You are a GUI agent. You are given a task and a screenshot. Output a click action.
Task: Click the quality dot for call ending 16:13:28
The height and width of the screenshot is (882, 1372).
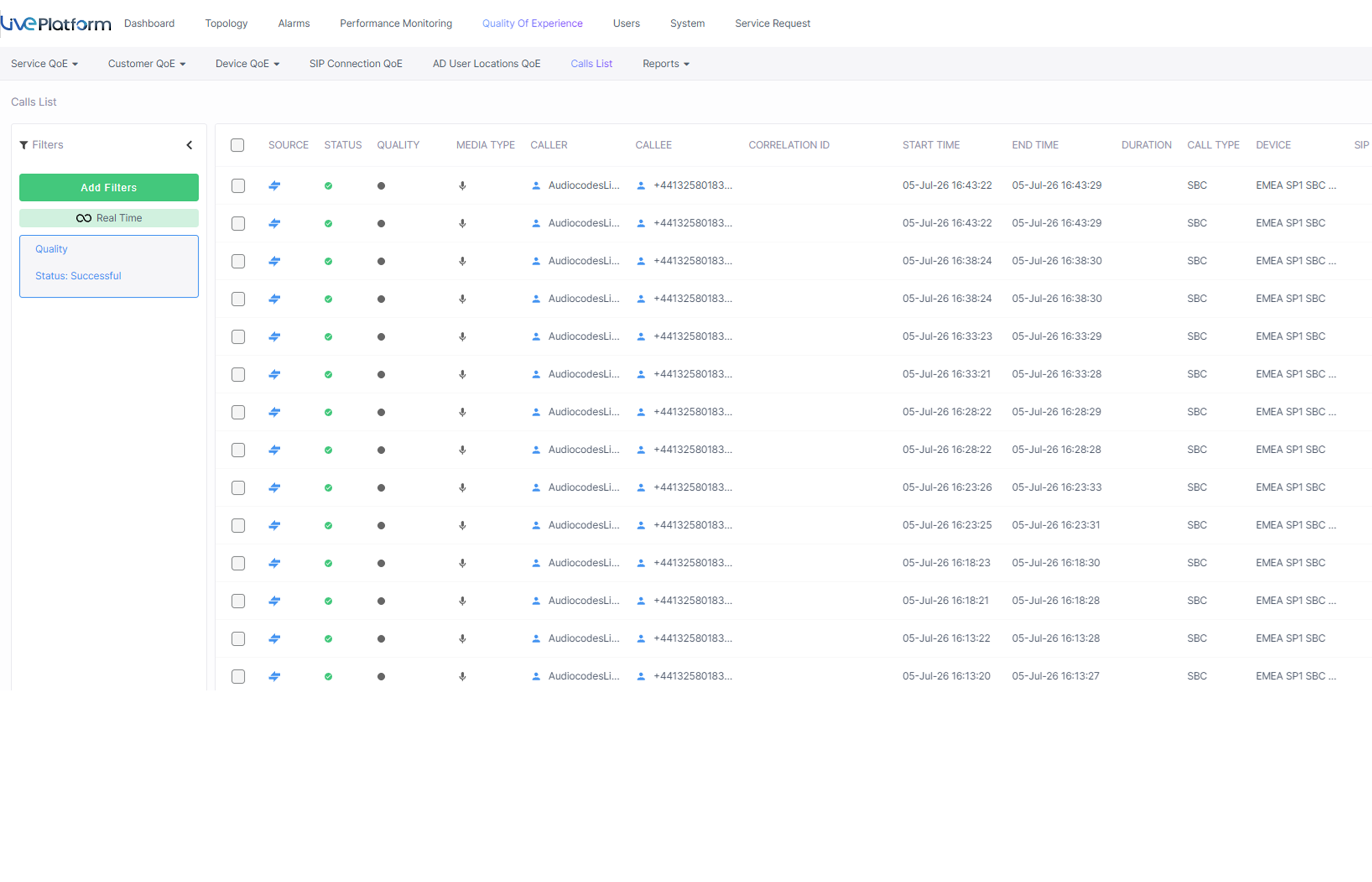(x=381, y=639)
